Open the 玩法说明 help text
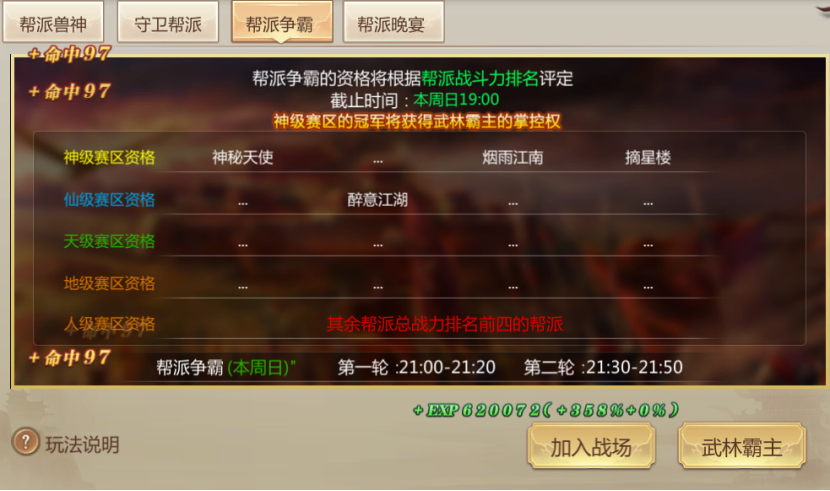This screenshot has width=830, height=491. 82,445
